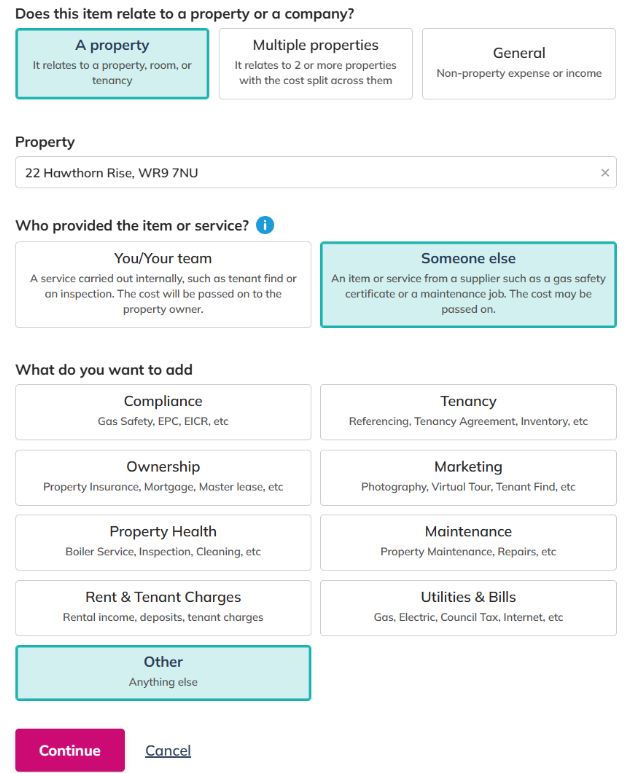Click the property address text '22 Hawthorn Rise'
The height and width of the screenshot is (773, 636).
[79, 173]
